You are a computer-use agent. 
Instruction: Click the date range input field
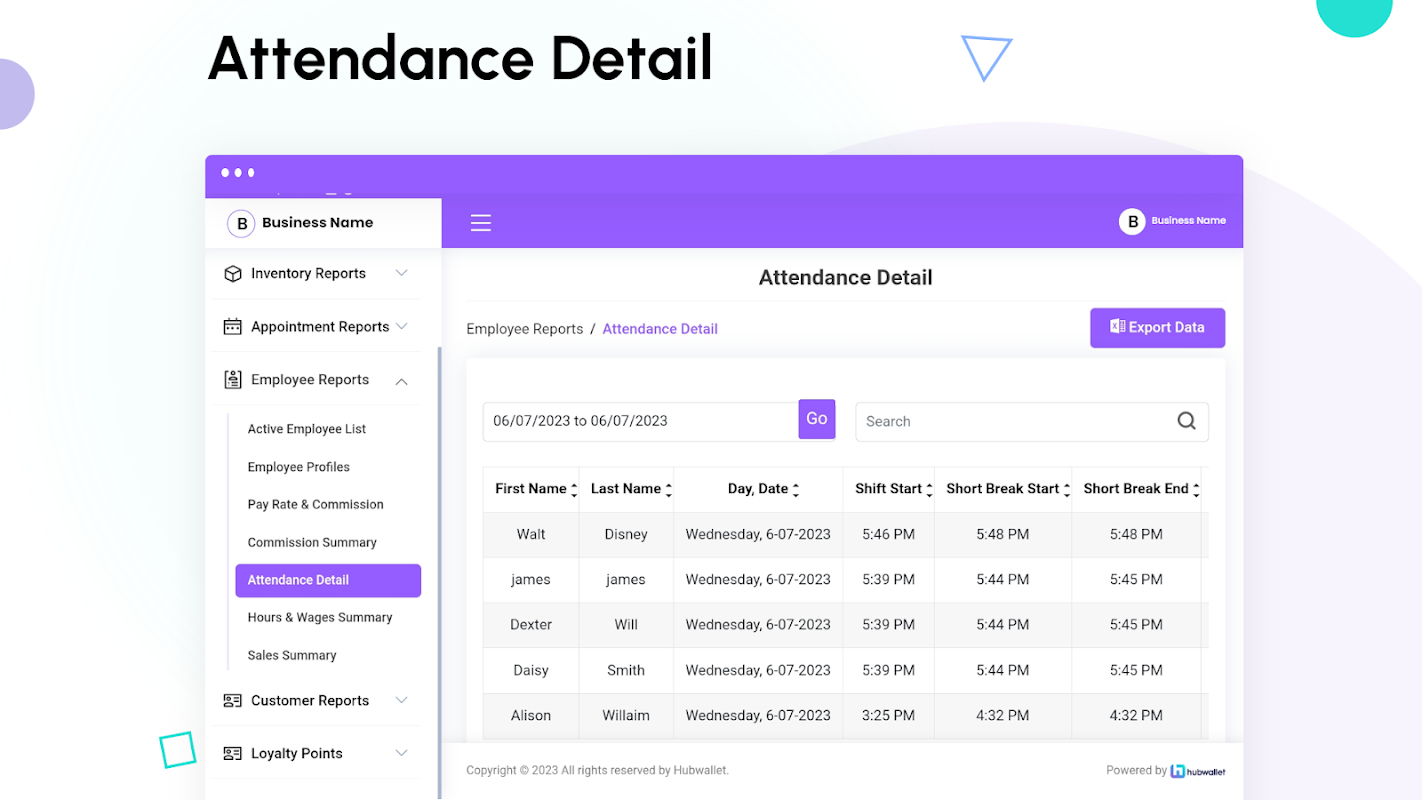tap(641, 421)
